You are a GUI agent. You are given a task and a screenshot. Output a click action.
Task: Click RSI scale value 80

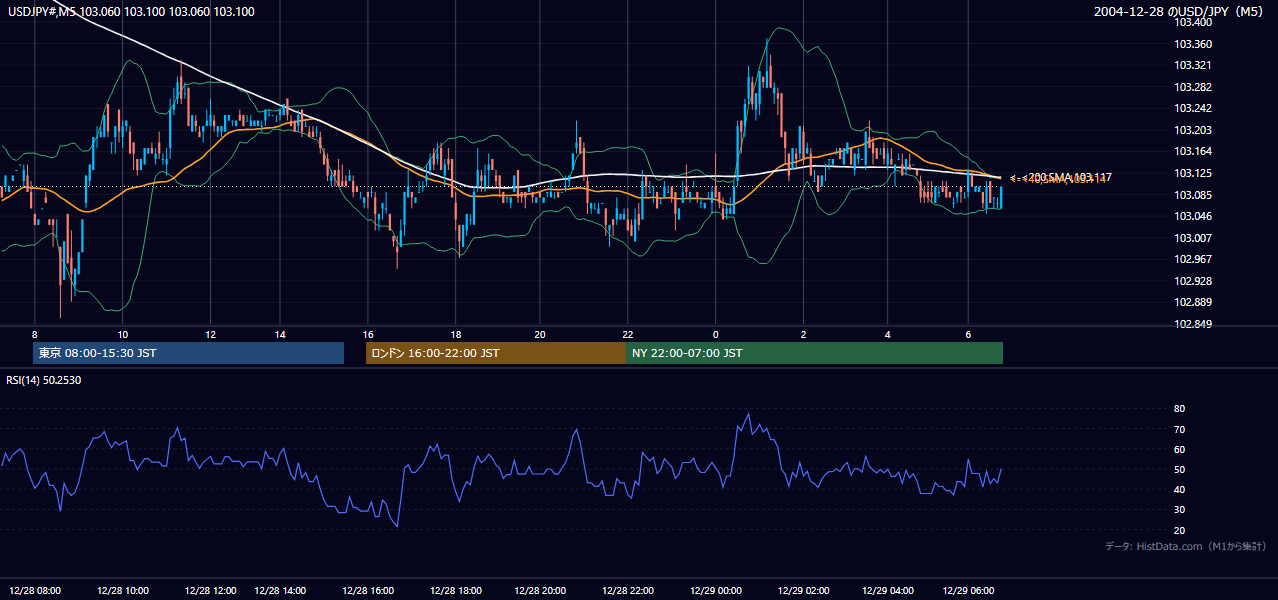(1179, 409)
